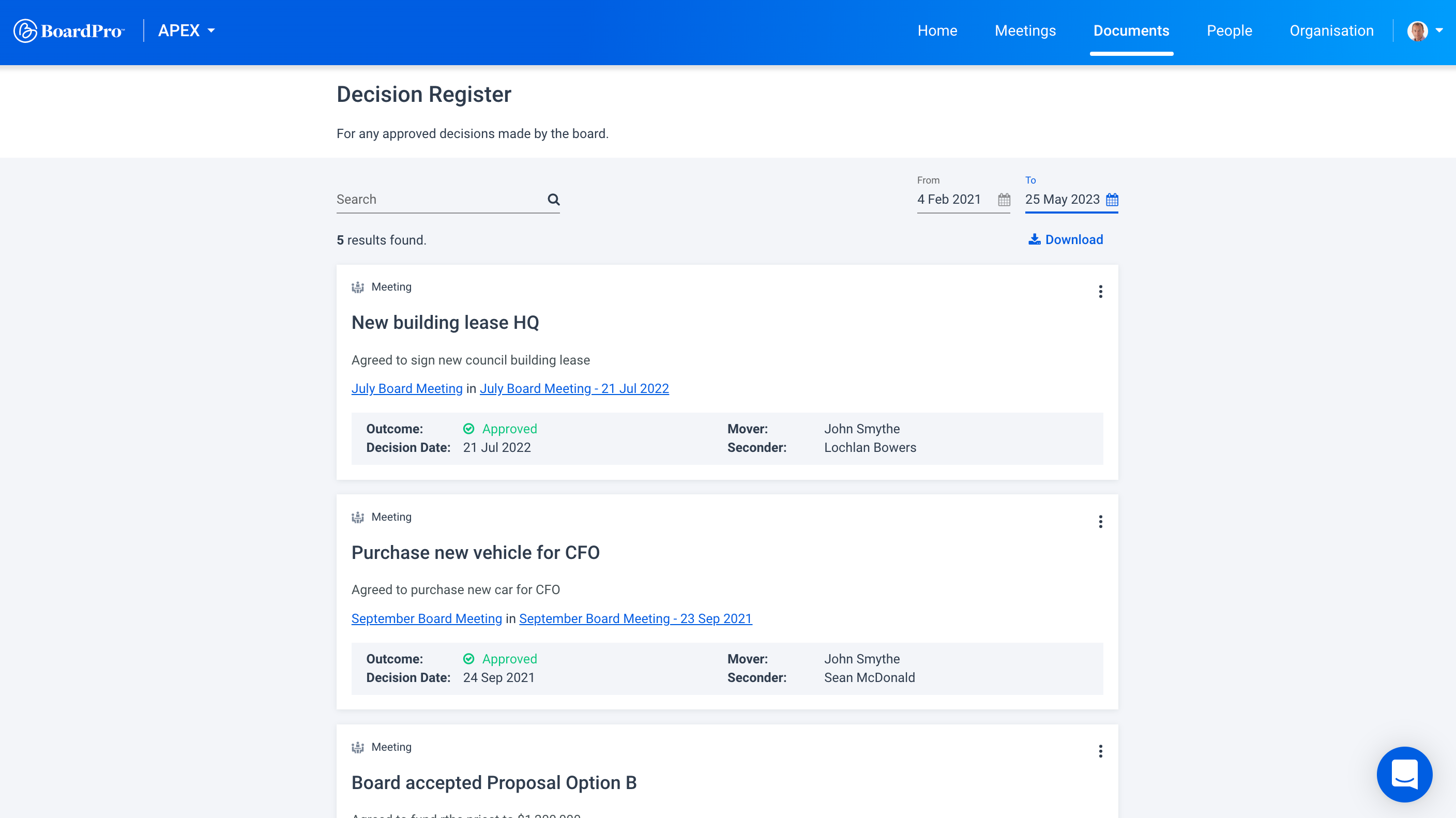Click the search icon to search decisions
This screenshot has width=1456, height=818.
coord(554,199)
